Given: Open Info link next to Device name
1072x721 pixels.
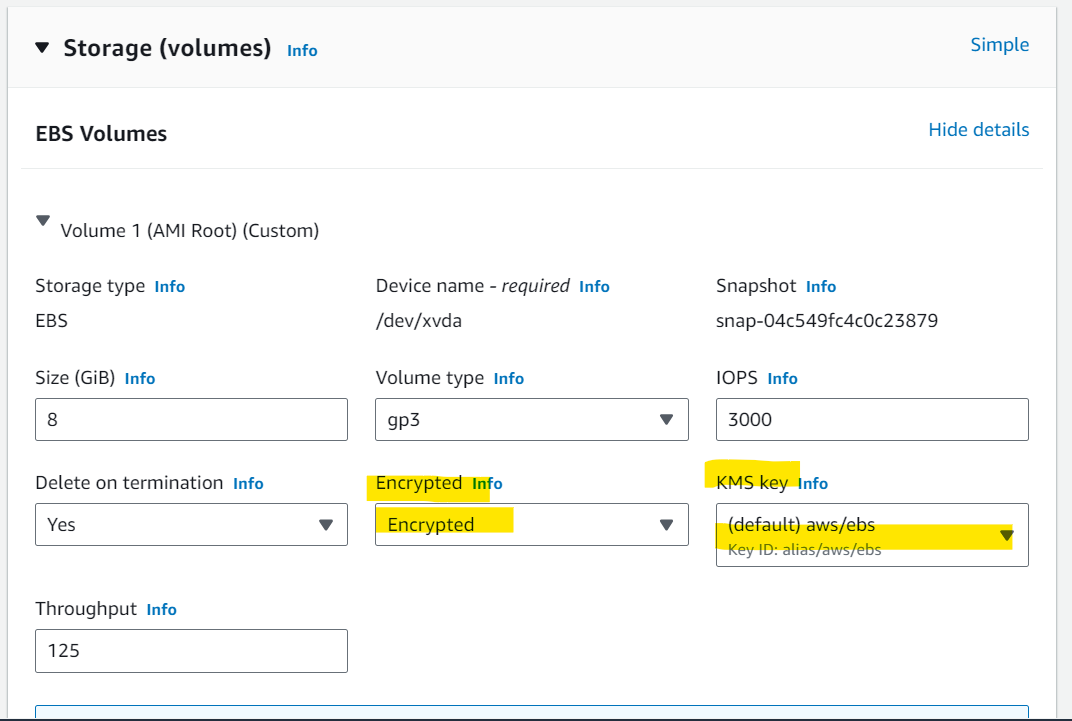Looking at the screenshot, I should [x=594, y=286].
